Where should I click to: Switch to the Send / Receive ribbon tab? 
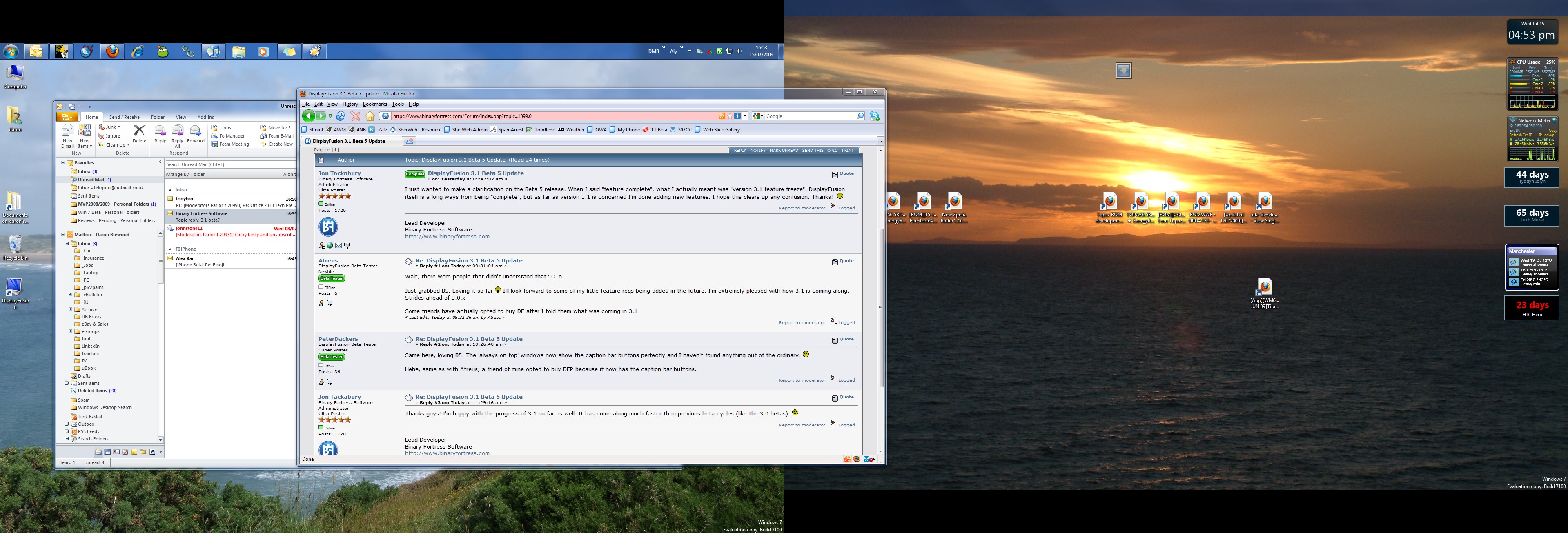click(x=124, y=118)
